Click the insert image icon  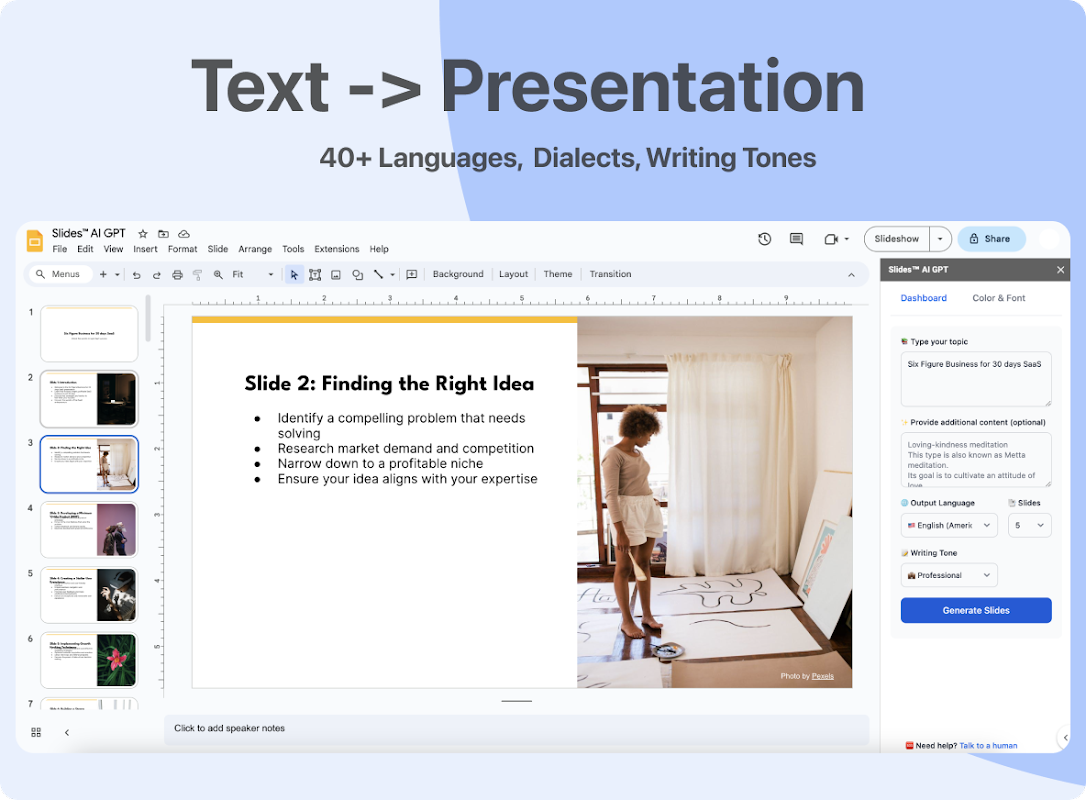point(336,275)
